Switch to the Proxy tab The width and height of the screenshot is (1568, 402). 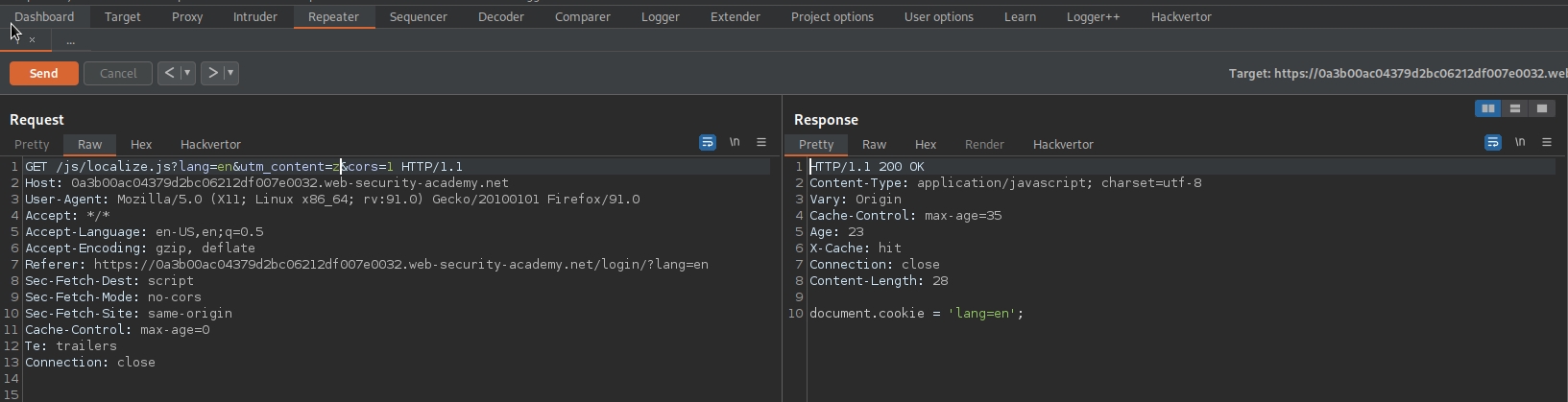point(187,16)
